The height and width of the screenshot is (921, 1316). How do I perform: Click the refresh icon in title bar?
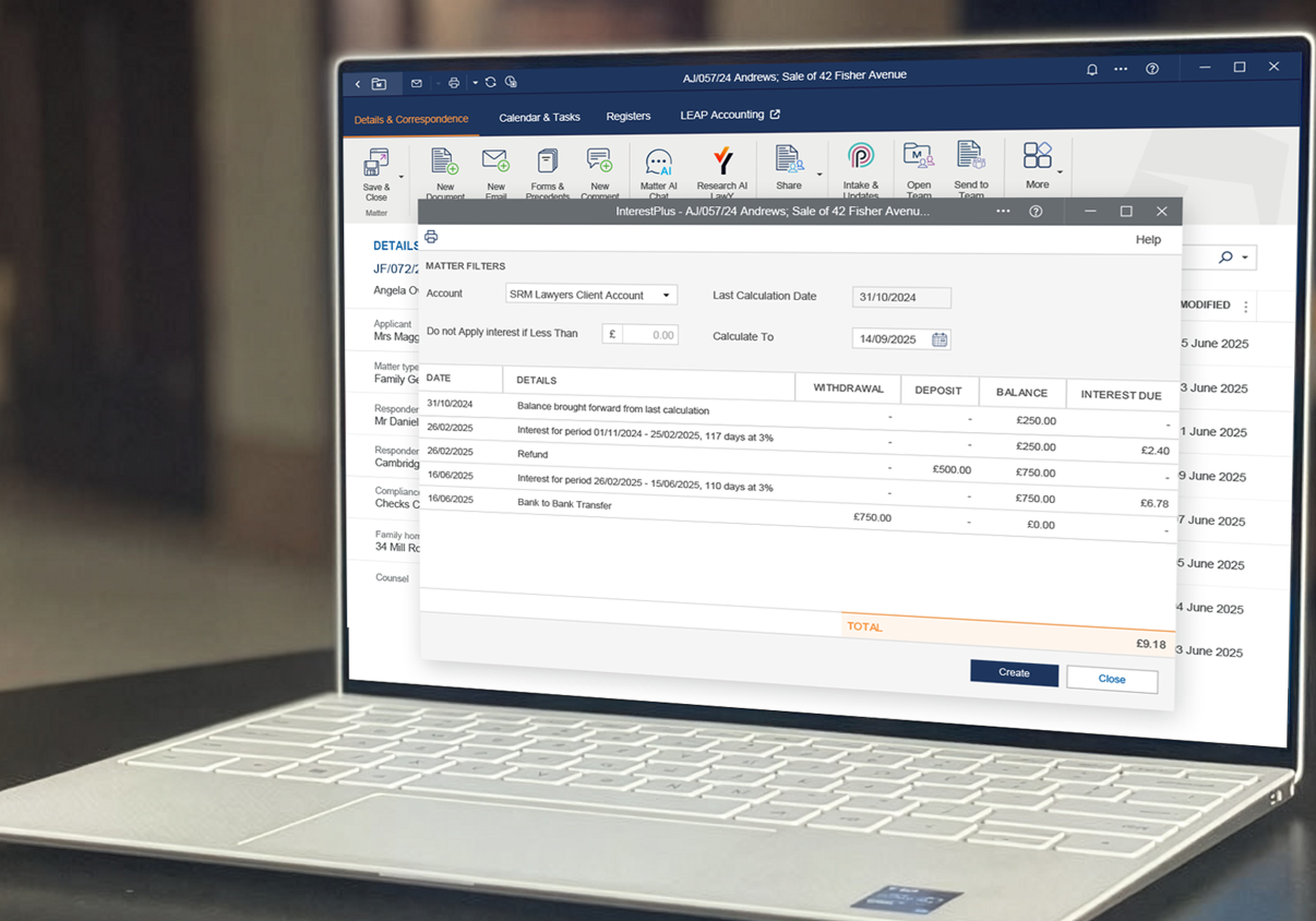click(x=490, y=83)
